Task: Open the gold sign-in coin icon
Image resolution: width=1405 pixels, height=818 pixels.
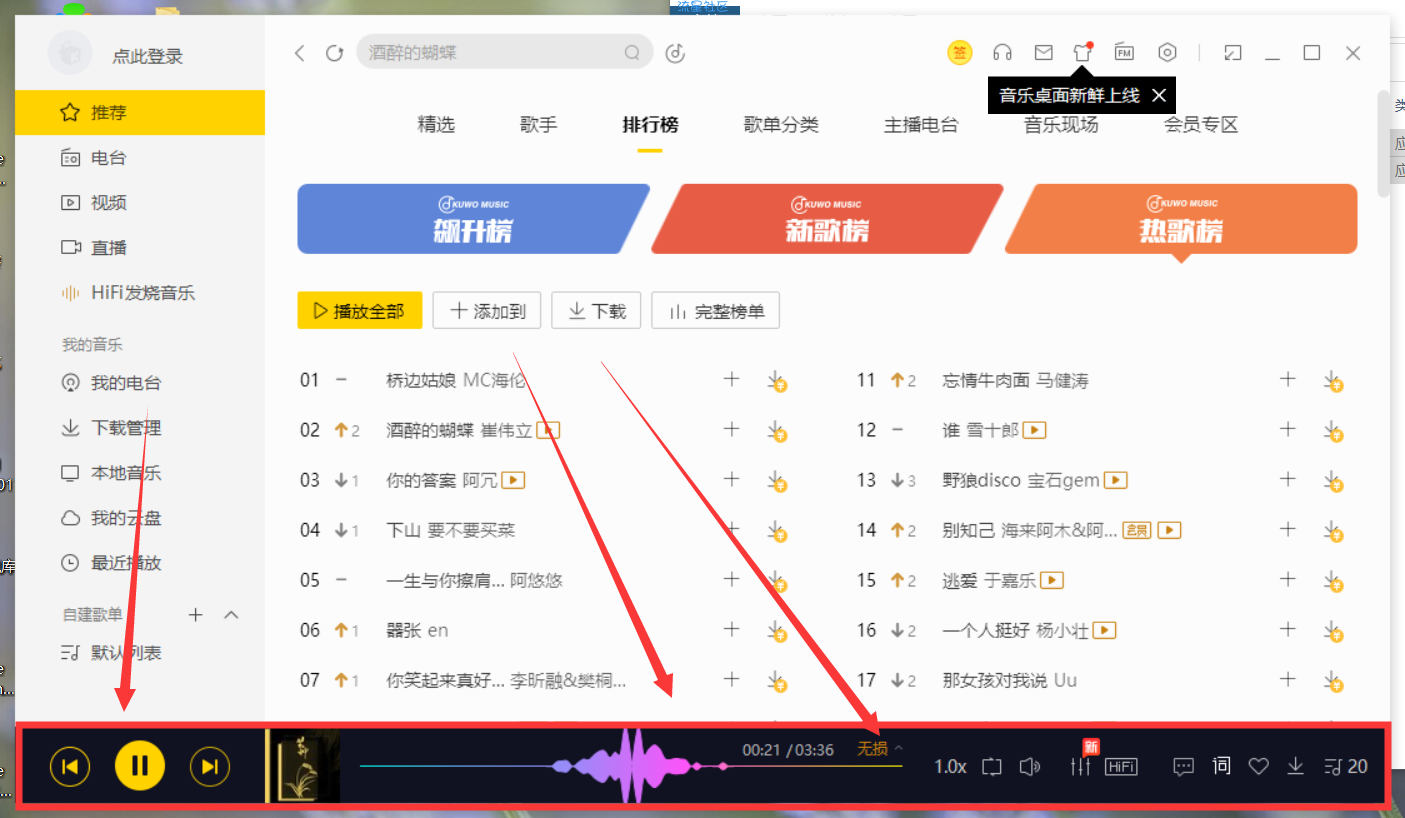Action: pos(960,53)
